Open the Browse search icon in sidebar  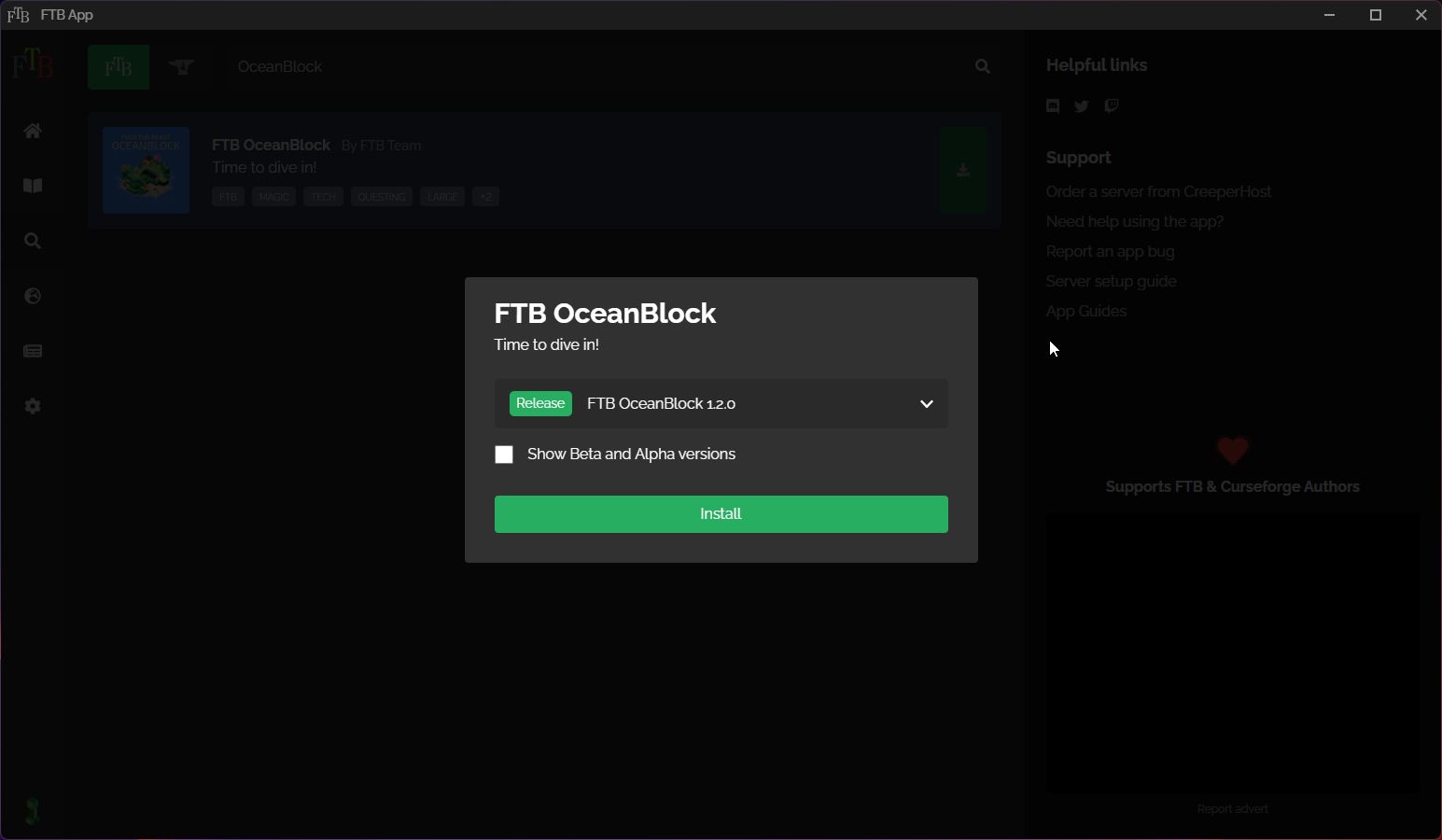tap(33, 241)
